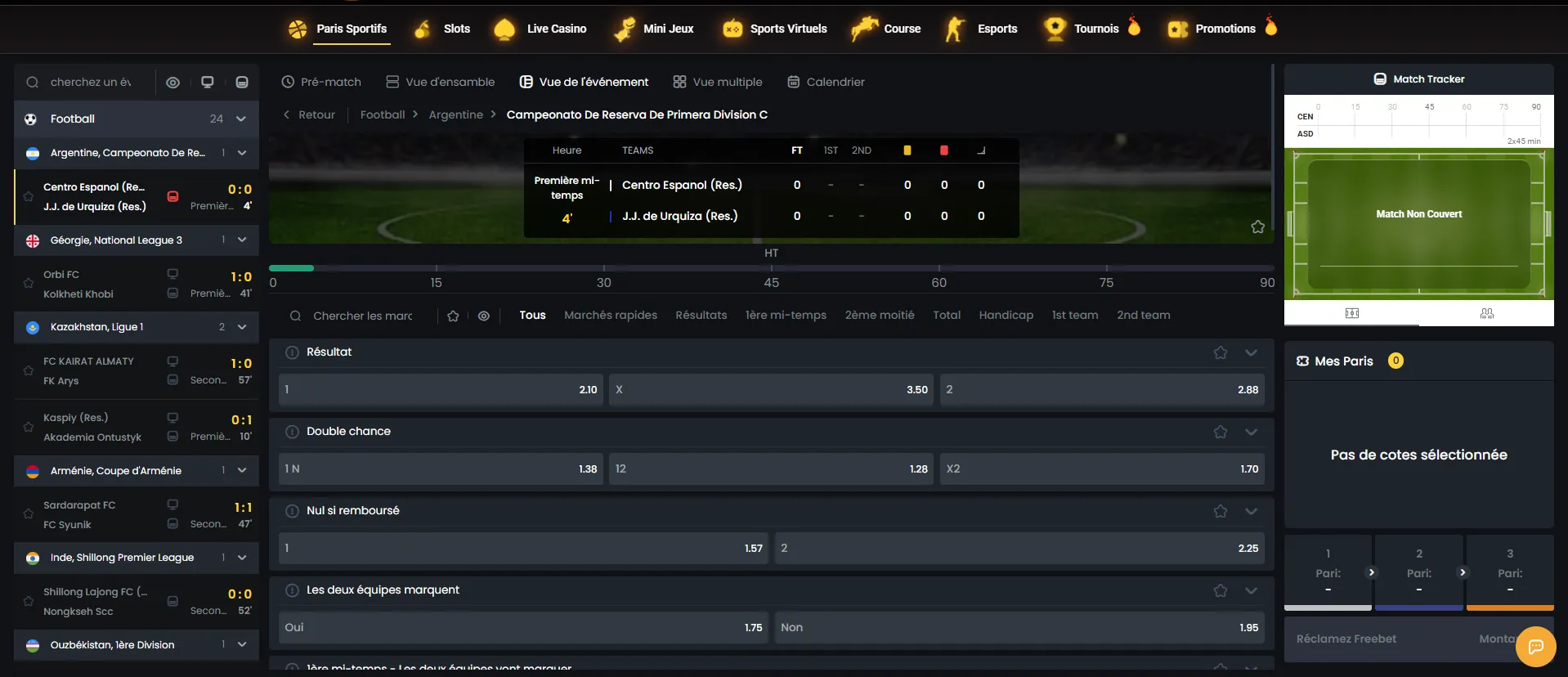Open the Live Casino section
Viewport: 1568px width, 677px height.
(540, 29)
